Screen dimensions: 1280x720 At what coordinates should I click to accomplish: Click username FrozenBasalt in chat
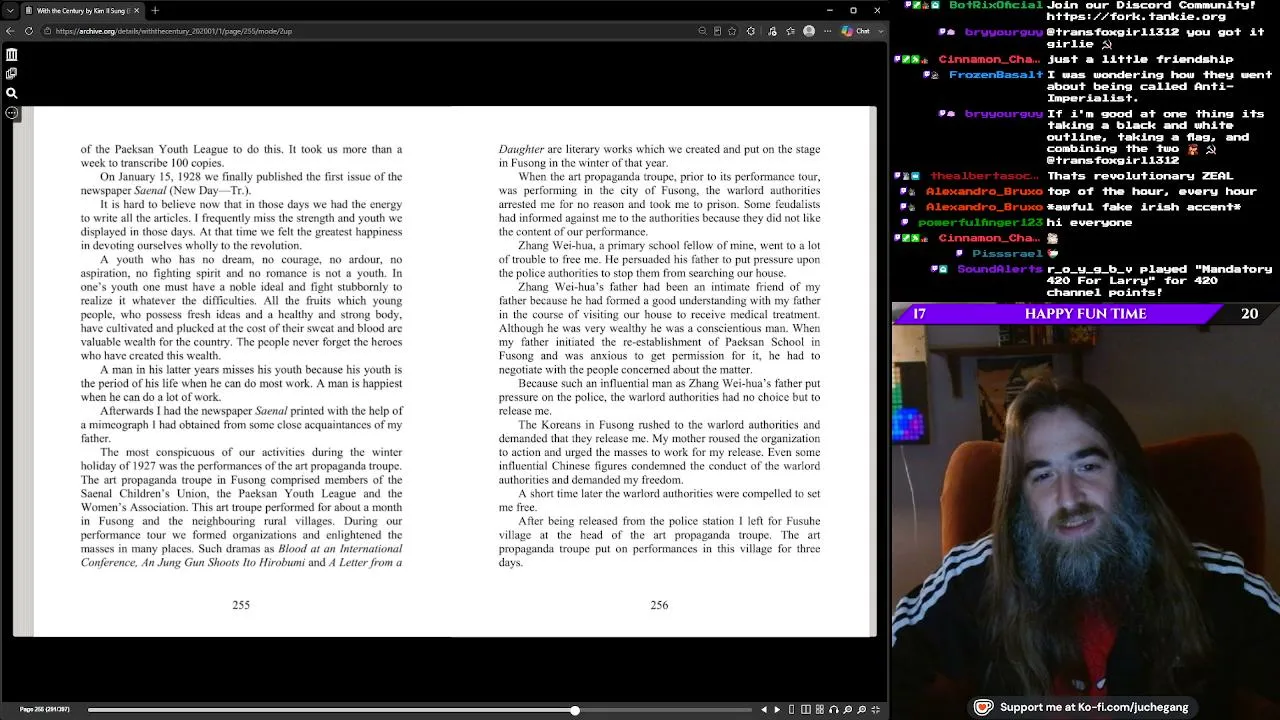click(x=995, y=75)
